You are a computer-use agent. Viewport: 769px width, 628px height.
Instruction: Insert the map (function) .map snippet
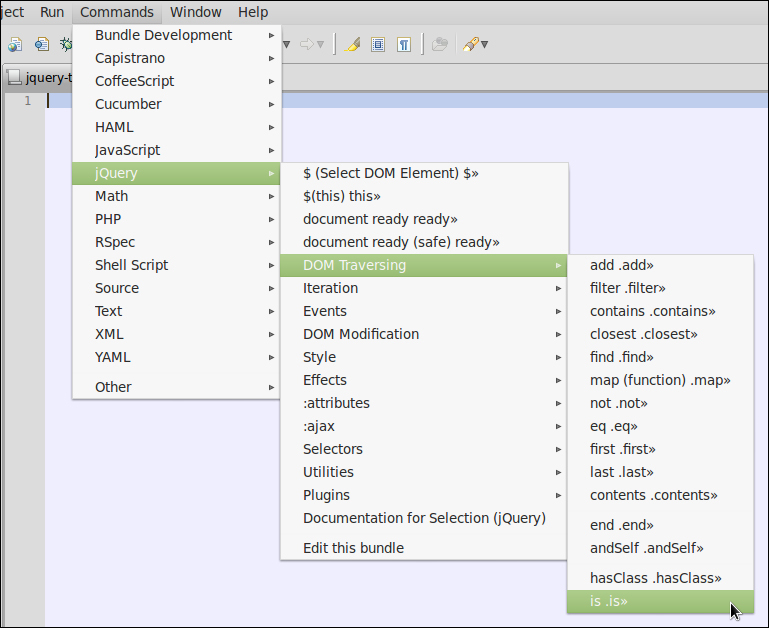(x=660, y=380)
